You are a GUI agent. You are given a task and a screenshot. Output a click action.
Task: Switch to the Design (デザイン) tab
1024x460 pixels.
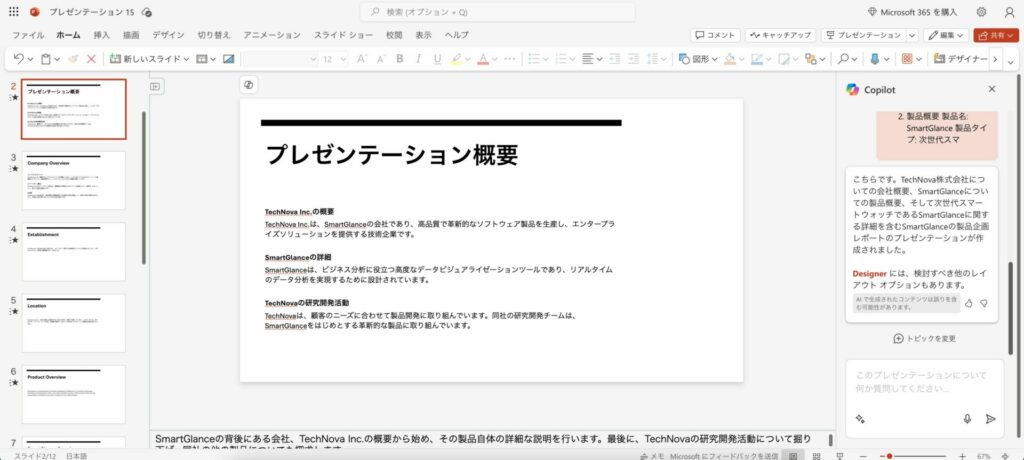tap(168, 35)
